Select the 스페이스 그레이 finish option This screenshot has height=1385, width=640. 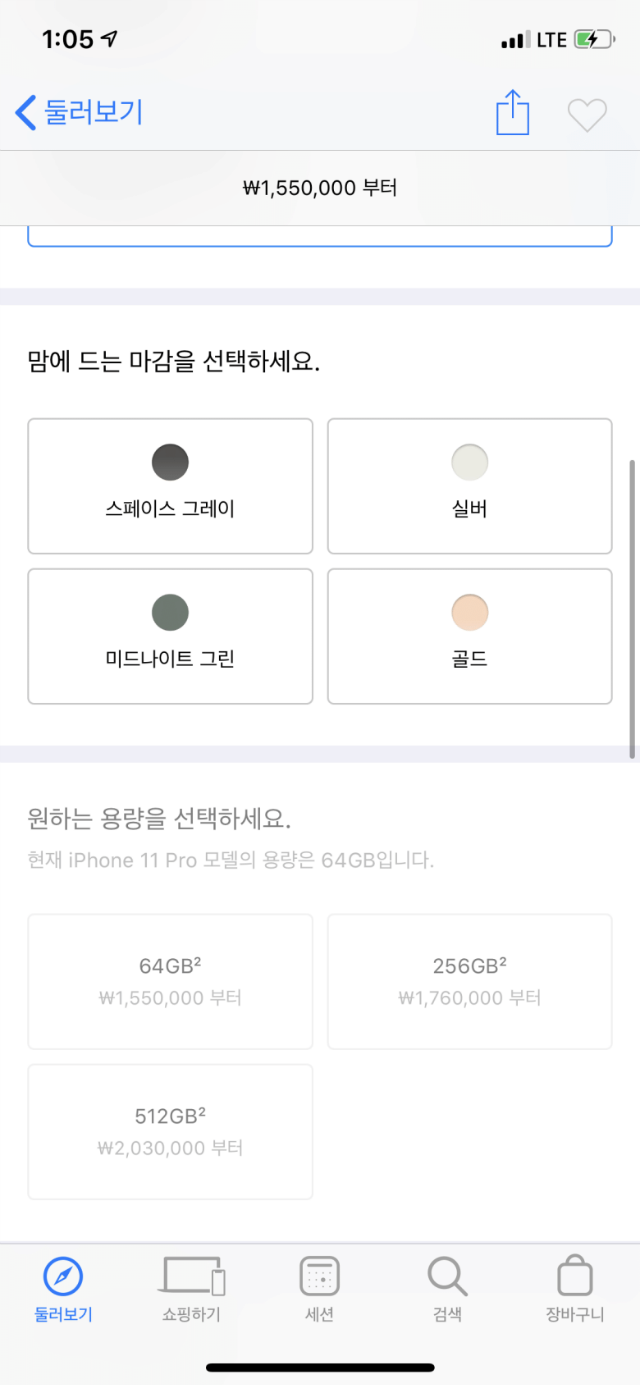click(170, 486)
